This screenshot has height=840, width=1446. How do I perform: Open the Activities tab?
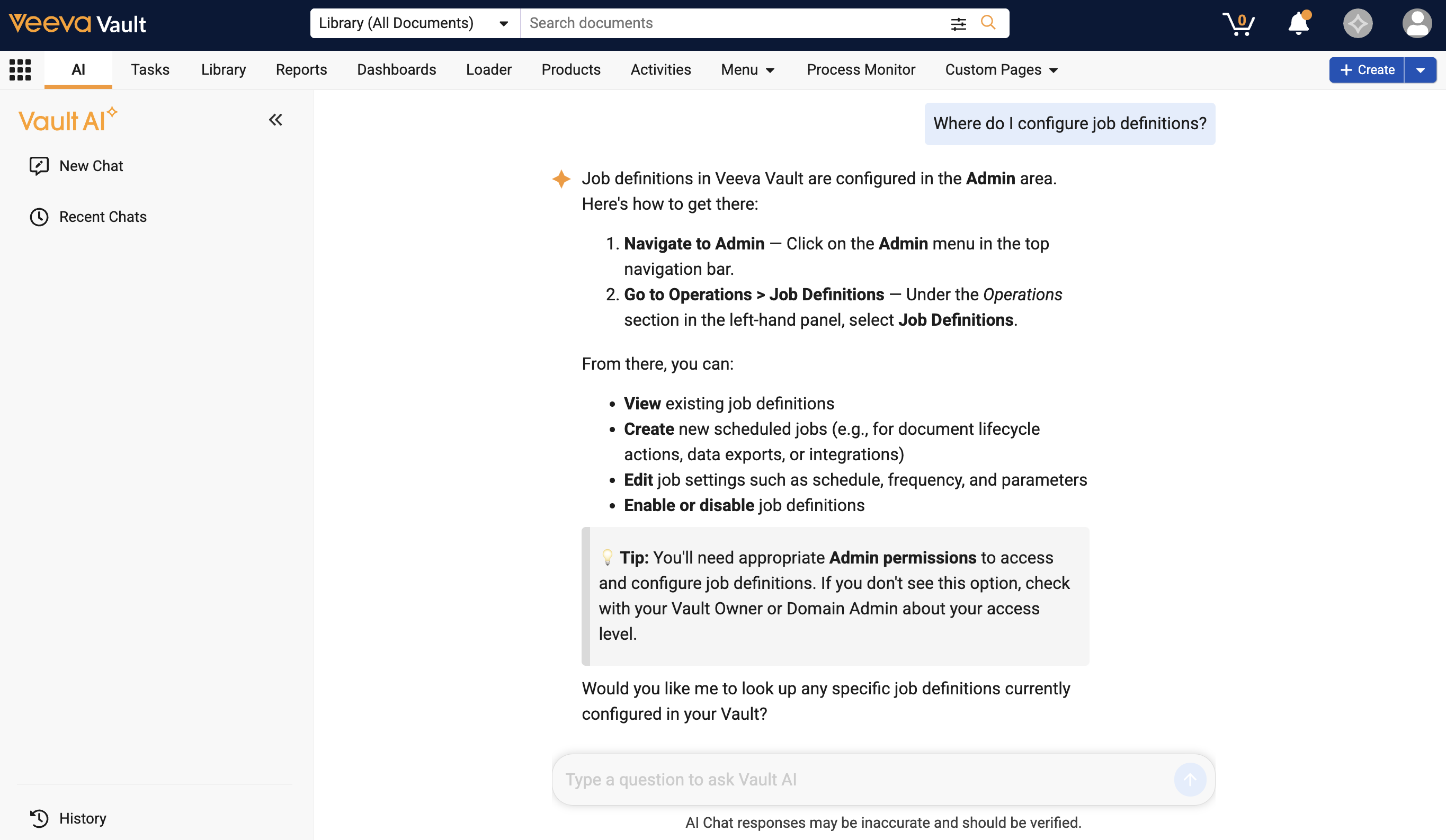tap(660, 70)
